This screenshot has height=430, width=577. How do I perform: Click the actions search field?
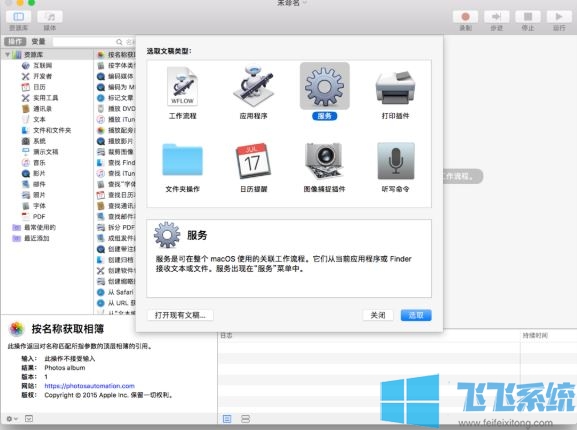93,42
